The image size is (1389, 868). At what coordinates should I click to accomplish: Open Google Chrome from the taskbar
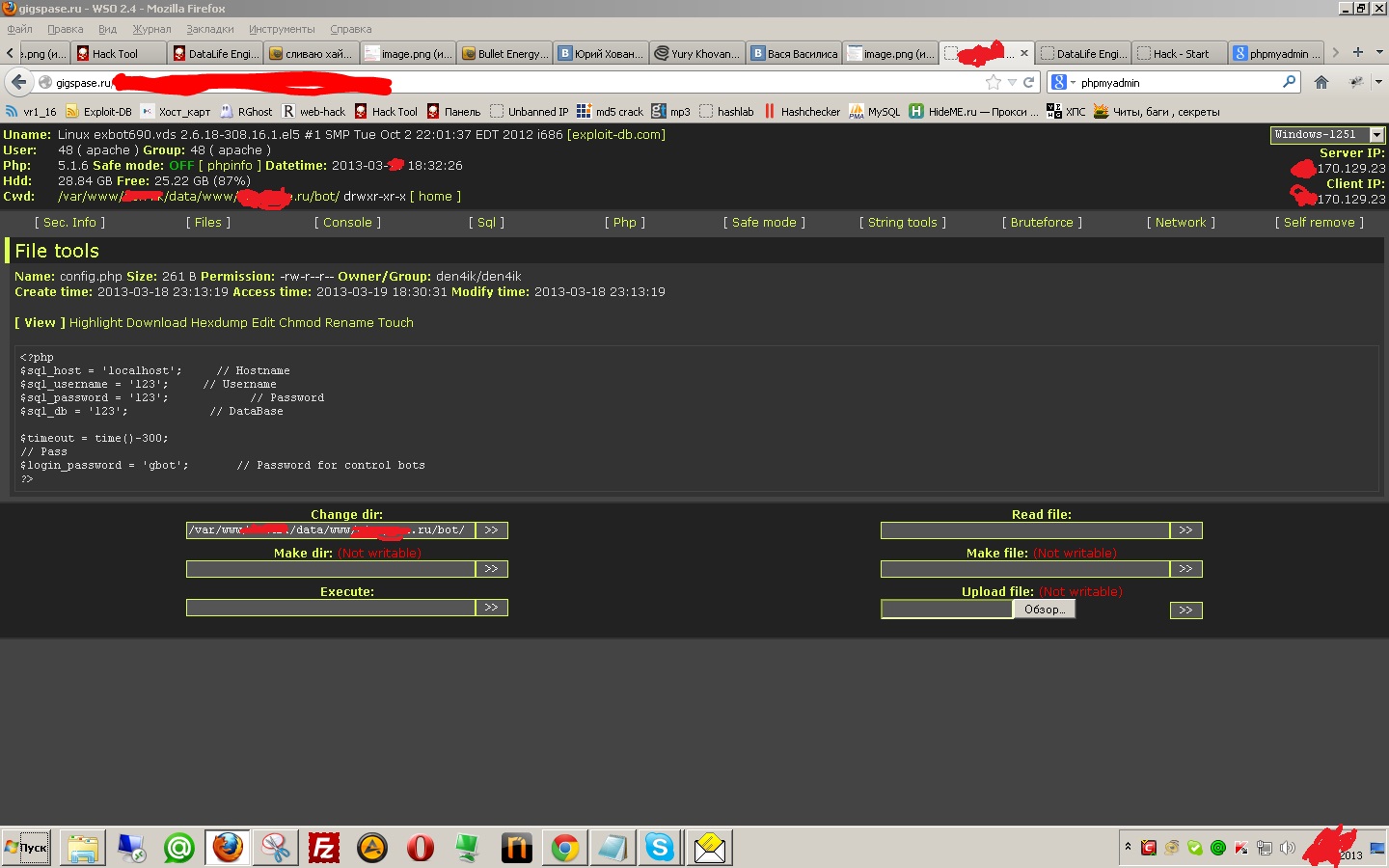[565, 848]
